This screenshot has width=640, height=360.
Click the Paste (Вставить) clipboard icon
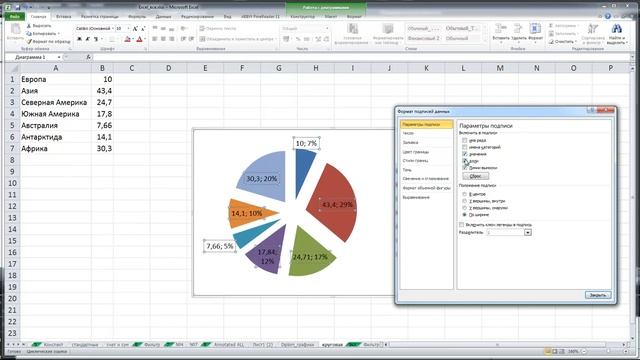15,29
